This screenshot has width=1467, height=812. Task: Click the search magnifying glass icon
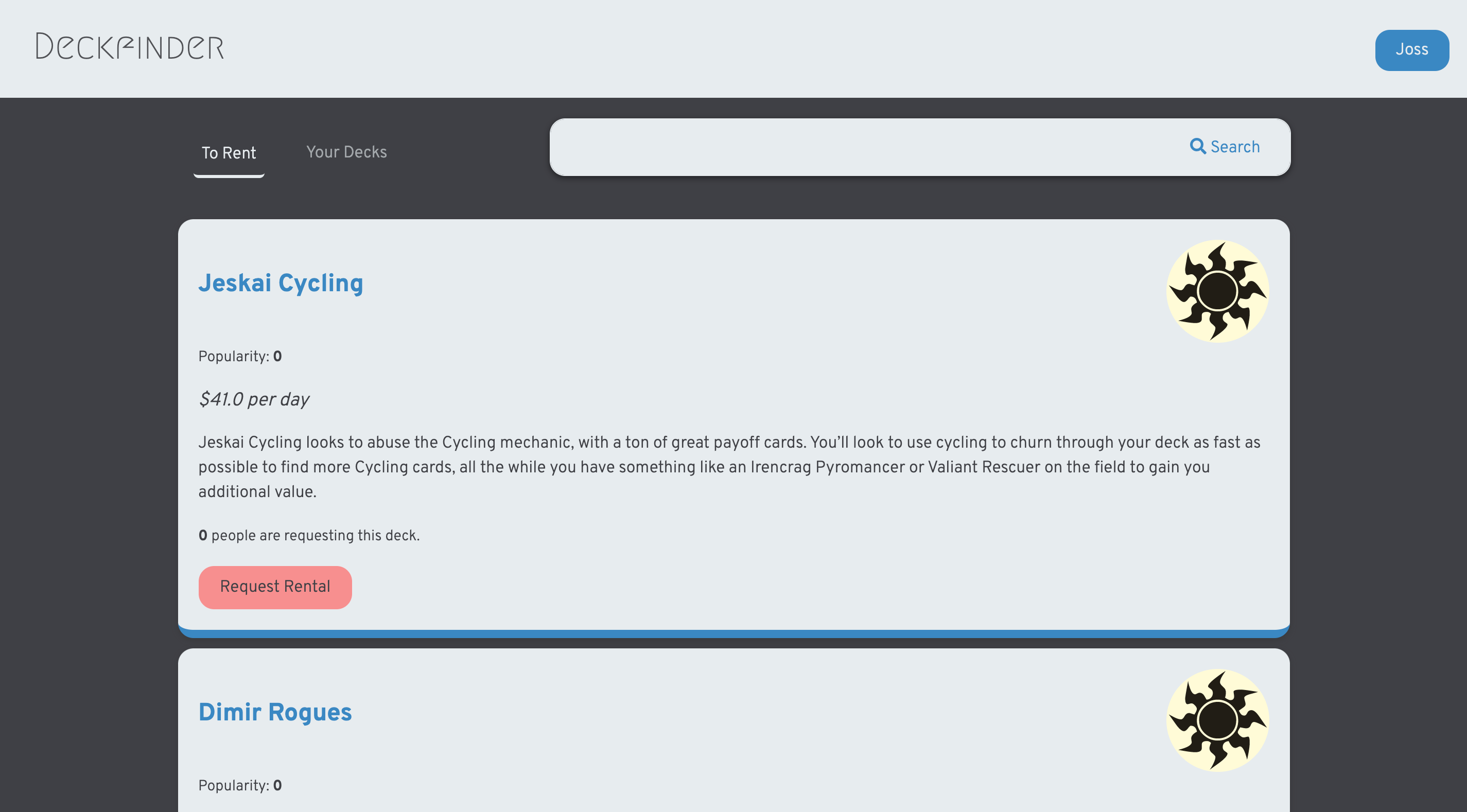pos(1197,146)
